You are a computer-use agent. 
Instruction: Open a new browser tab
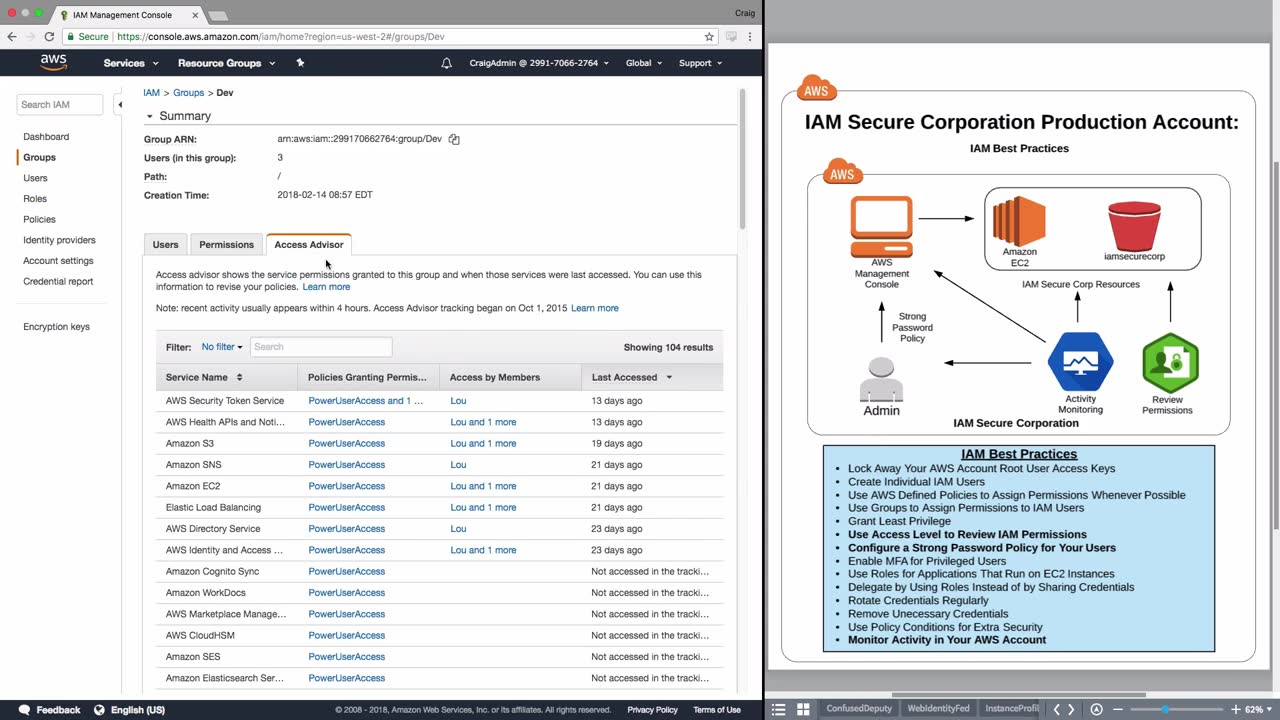(217, 16)
